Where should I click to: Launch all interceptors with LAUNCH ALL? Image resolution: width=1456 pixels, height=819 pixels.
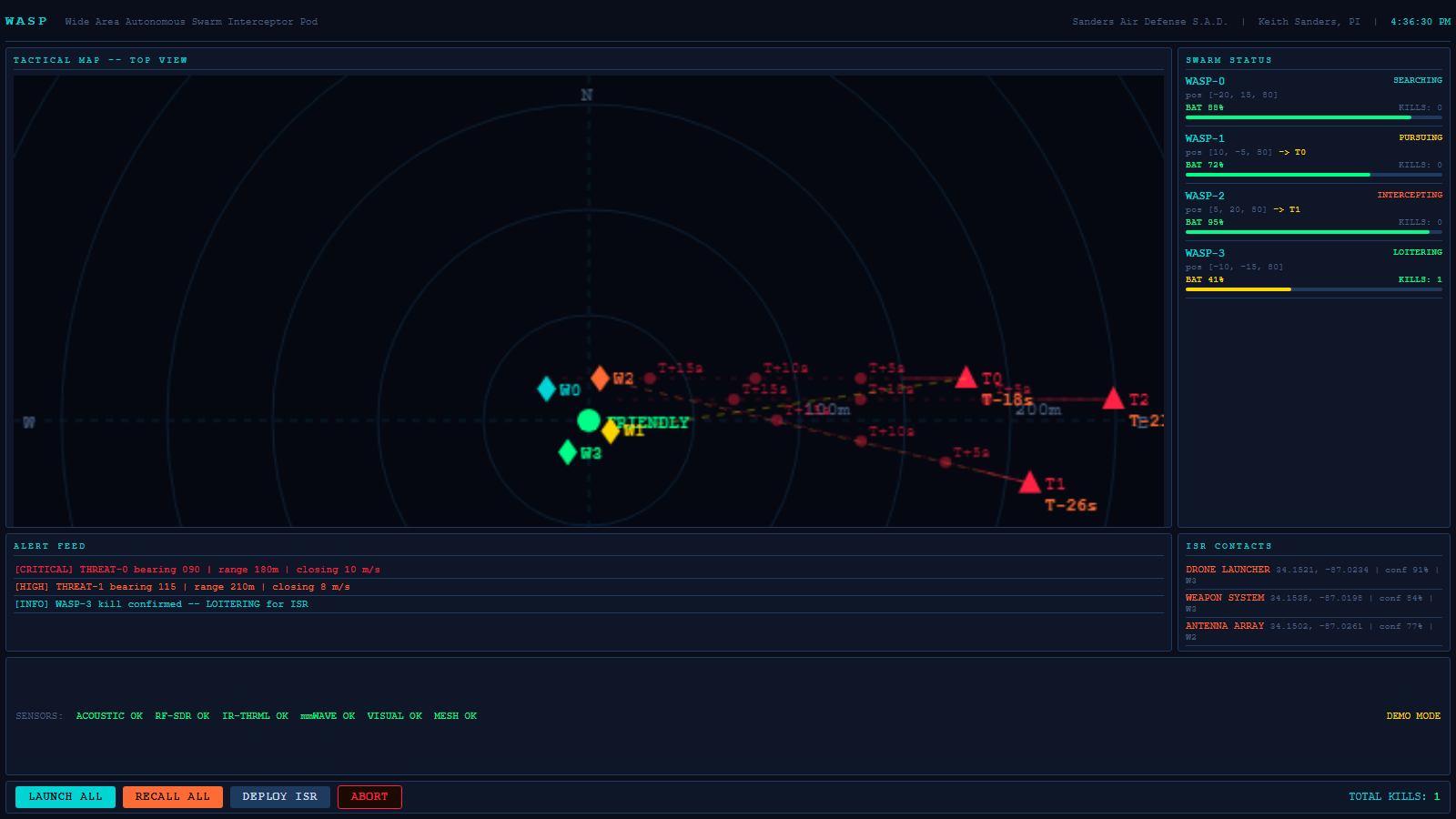(x=66, y=797)
